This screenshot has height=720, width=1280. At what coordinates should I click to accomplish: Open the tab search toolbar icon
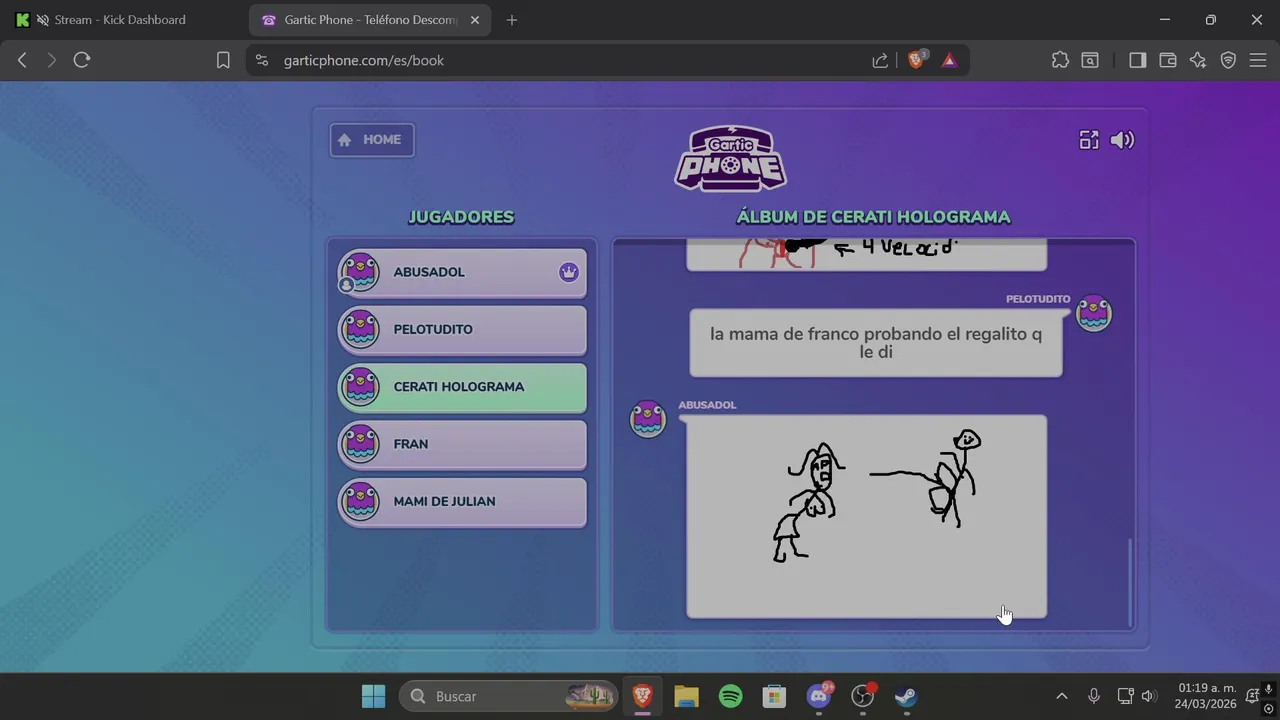pos(1090,60)
